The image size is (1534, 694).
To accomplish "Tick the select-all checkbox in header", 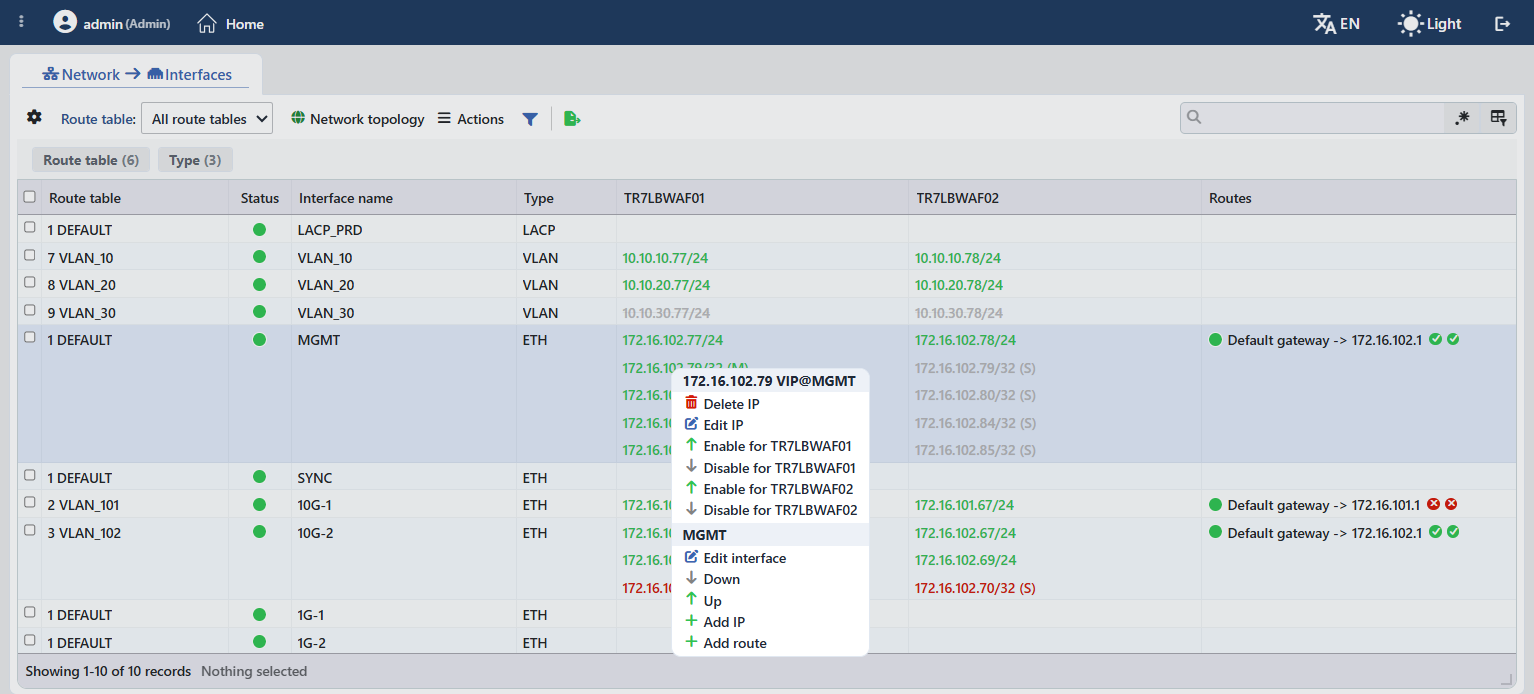I will (29, 197).
